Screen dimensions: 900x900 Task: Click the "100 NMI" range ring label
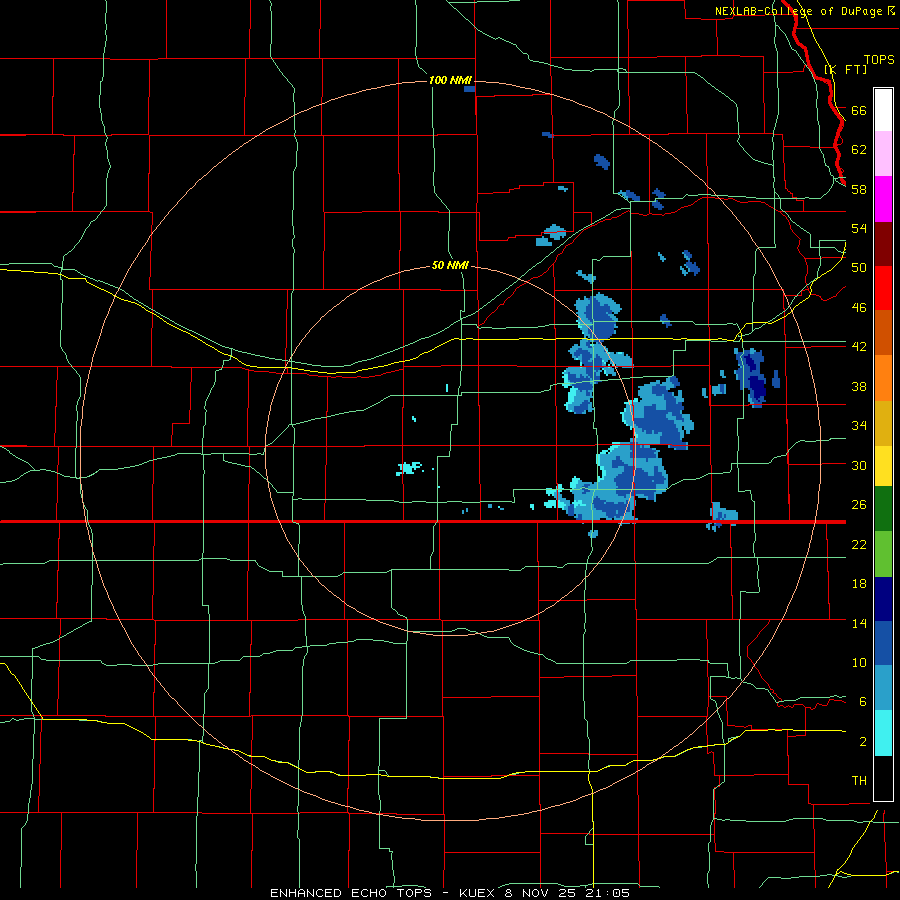[450, 80]
